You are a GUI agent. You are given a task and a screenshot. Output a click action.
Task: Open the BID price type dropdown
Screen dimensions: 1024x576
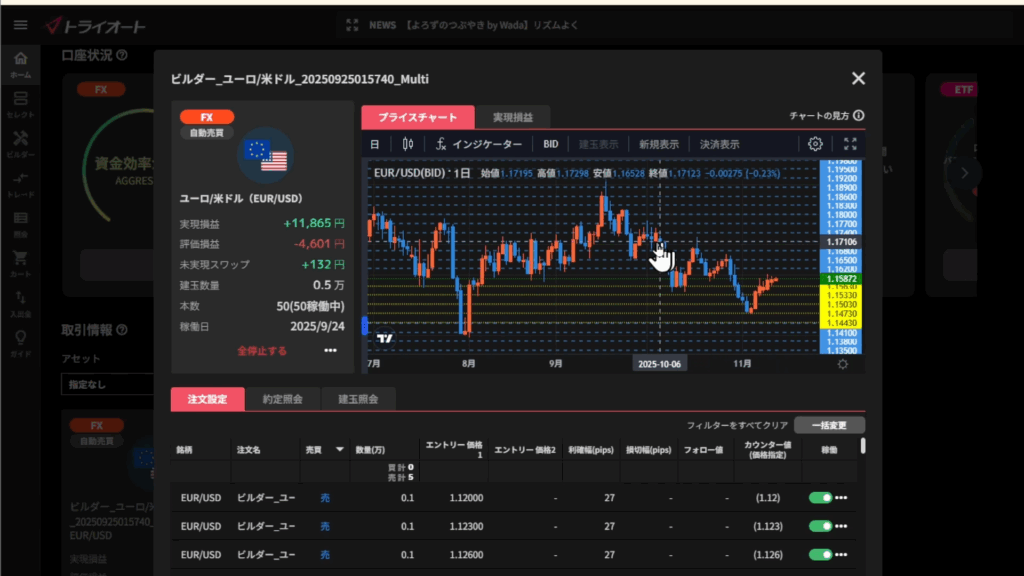[x=551, y=144]
